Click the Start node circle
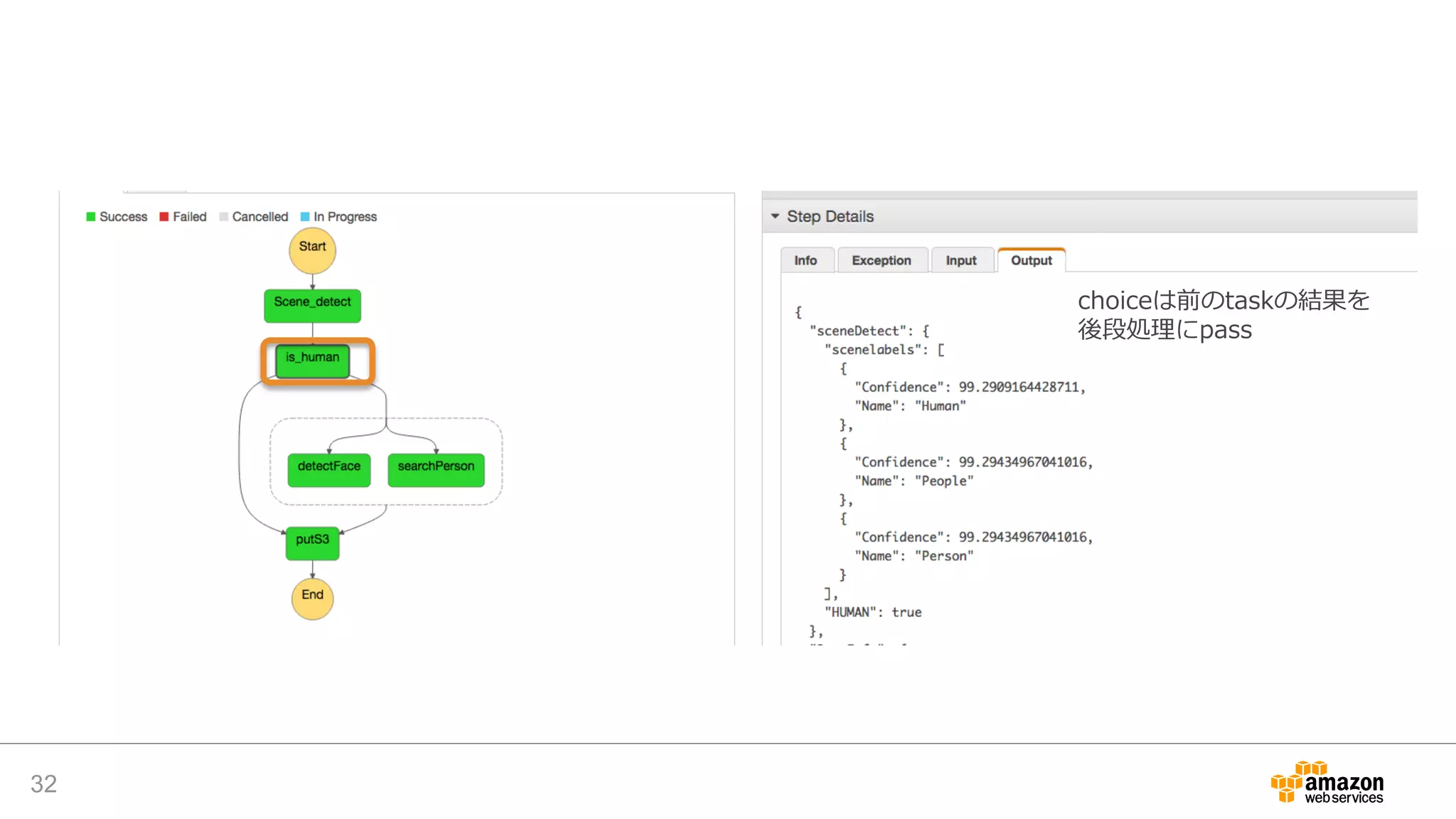 [x=312, y=250]
